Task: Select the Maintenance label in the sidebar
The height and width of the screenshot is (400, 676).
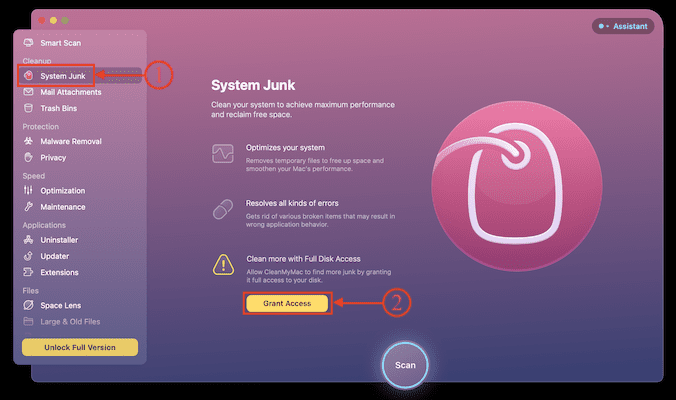Action: click(63, 207)
